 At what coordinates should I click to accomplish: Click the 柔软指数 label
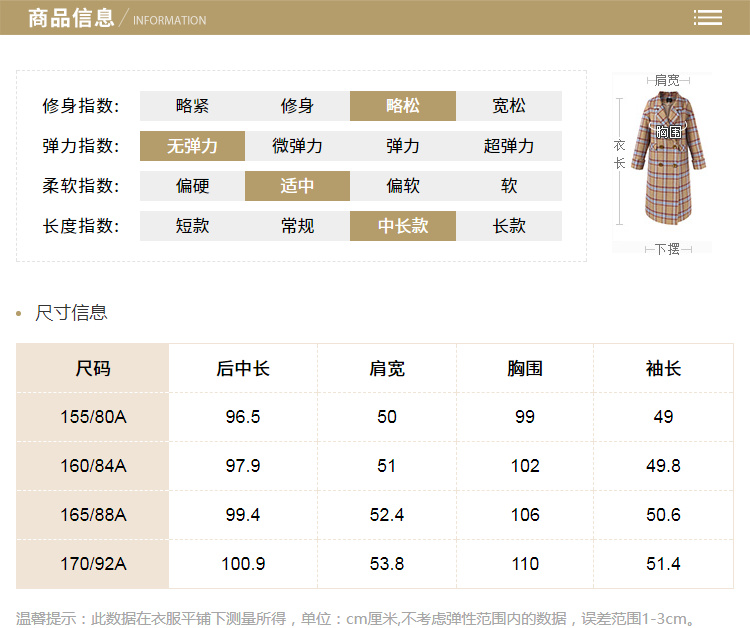tap(81, 186)
